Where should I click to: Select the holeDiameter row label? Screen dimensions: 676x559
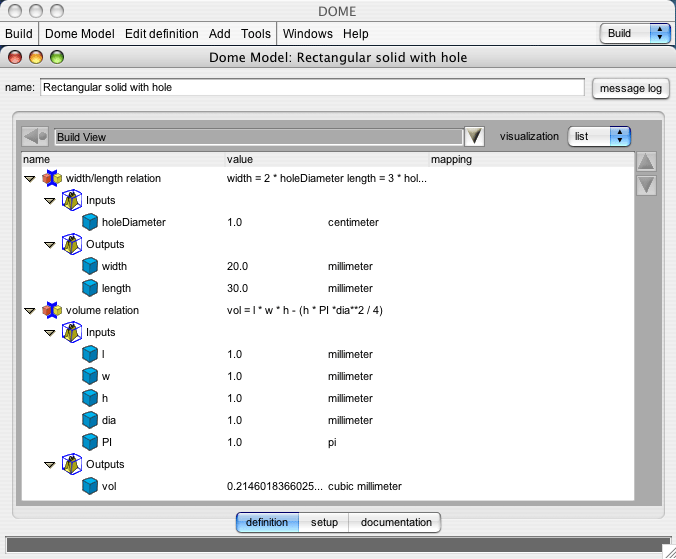point(134,222)
